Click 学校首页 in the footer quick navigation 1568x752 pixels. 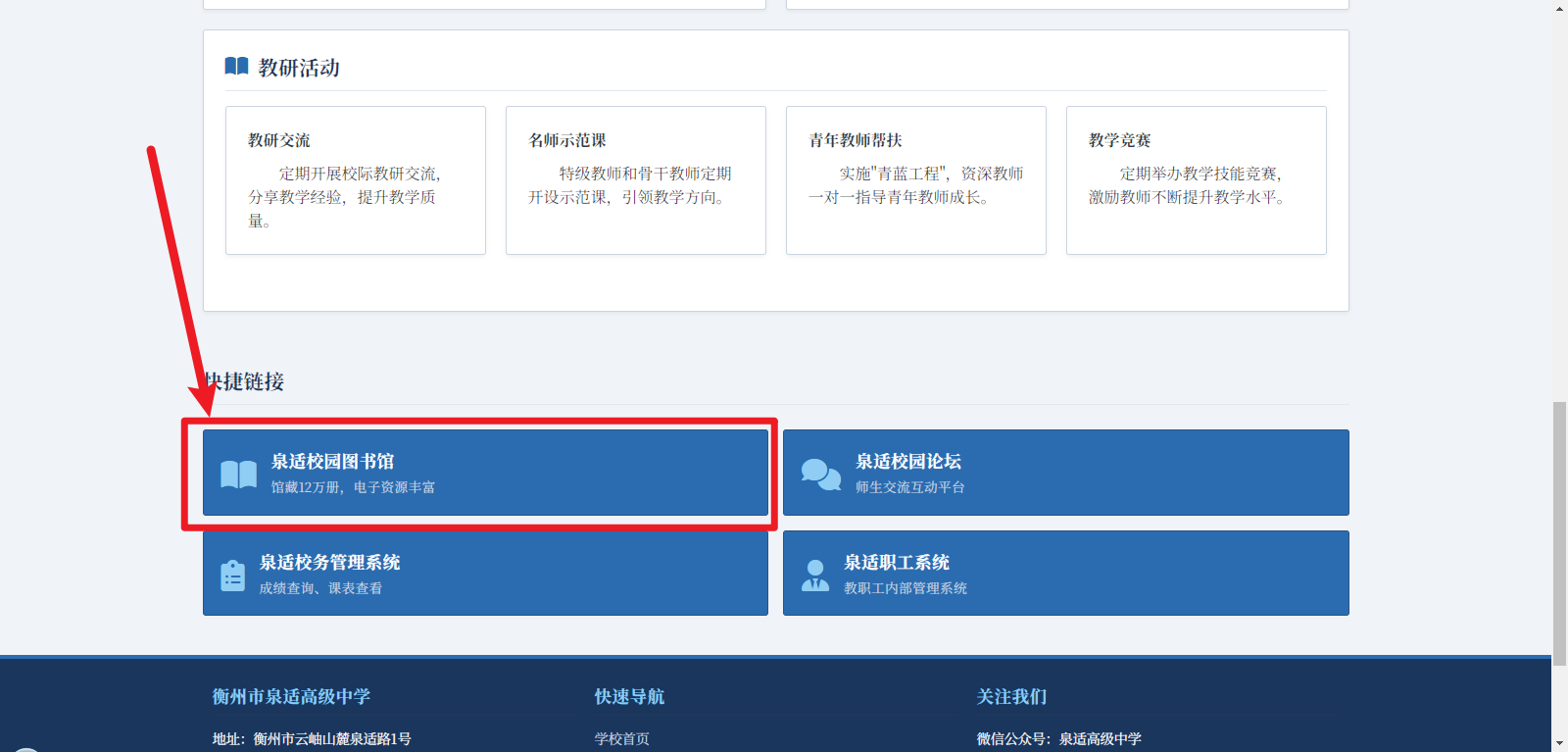coord(621,738)
